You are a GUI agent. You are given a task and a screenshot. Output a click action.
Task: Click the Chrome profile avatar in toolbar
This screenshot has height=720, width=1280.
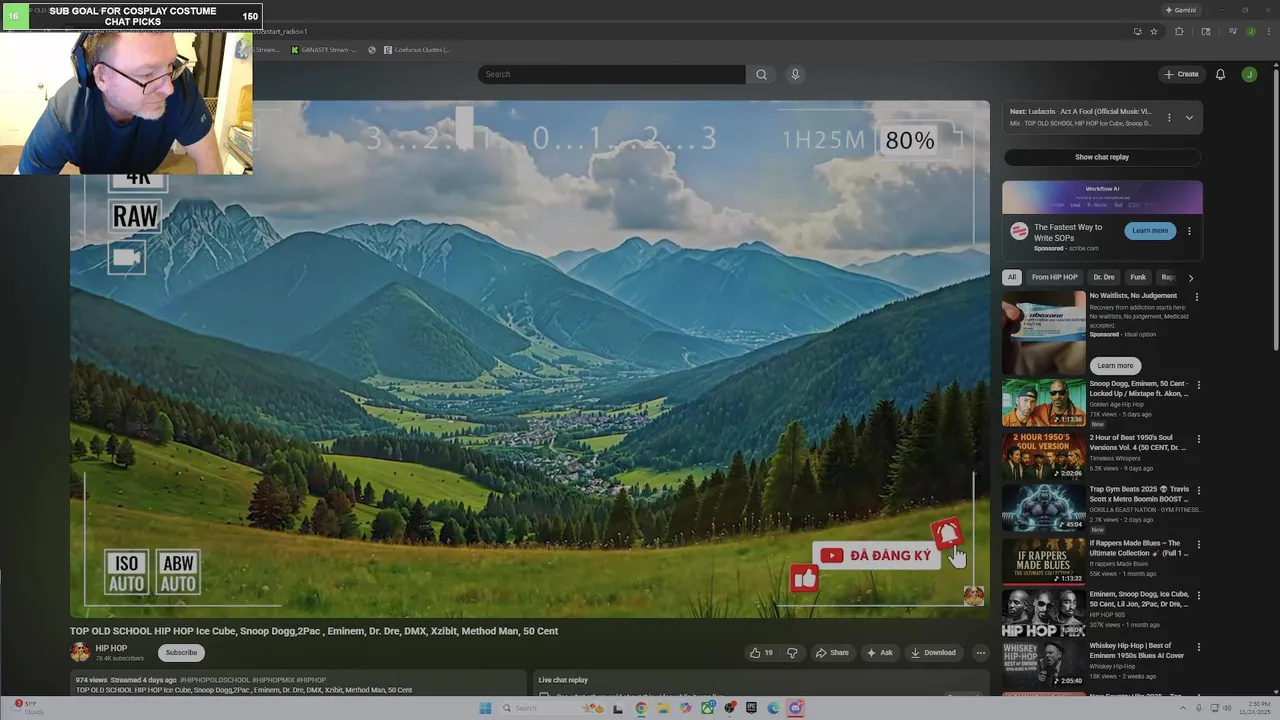coord(1251,31)
